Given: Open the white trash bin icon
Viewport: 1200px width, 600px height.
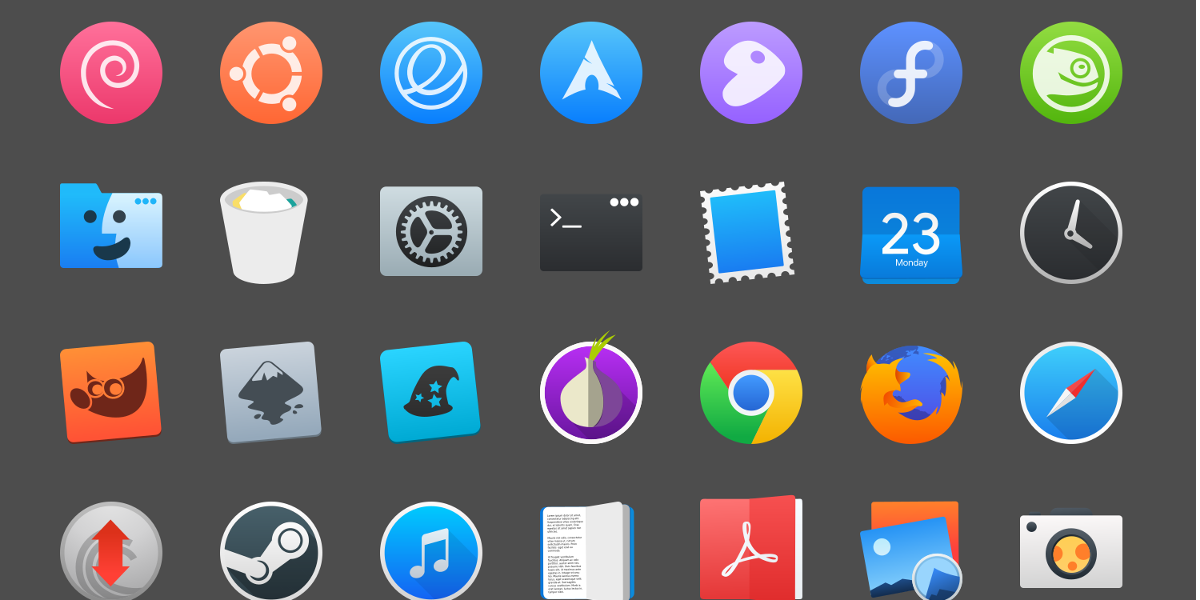Looking at the screenshot, I should (x=264, y=233).
